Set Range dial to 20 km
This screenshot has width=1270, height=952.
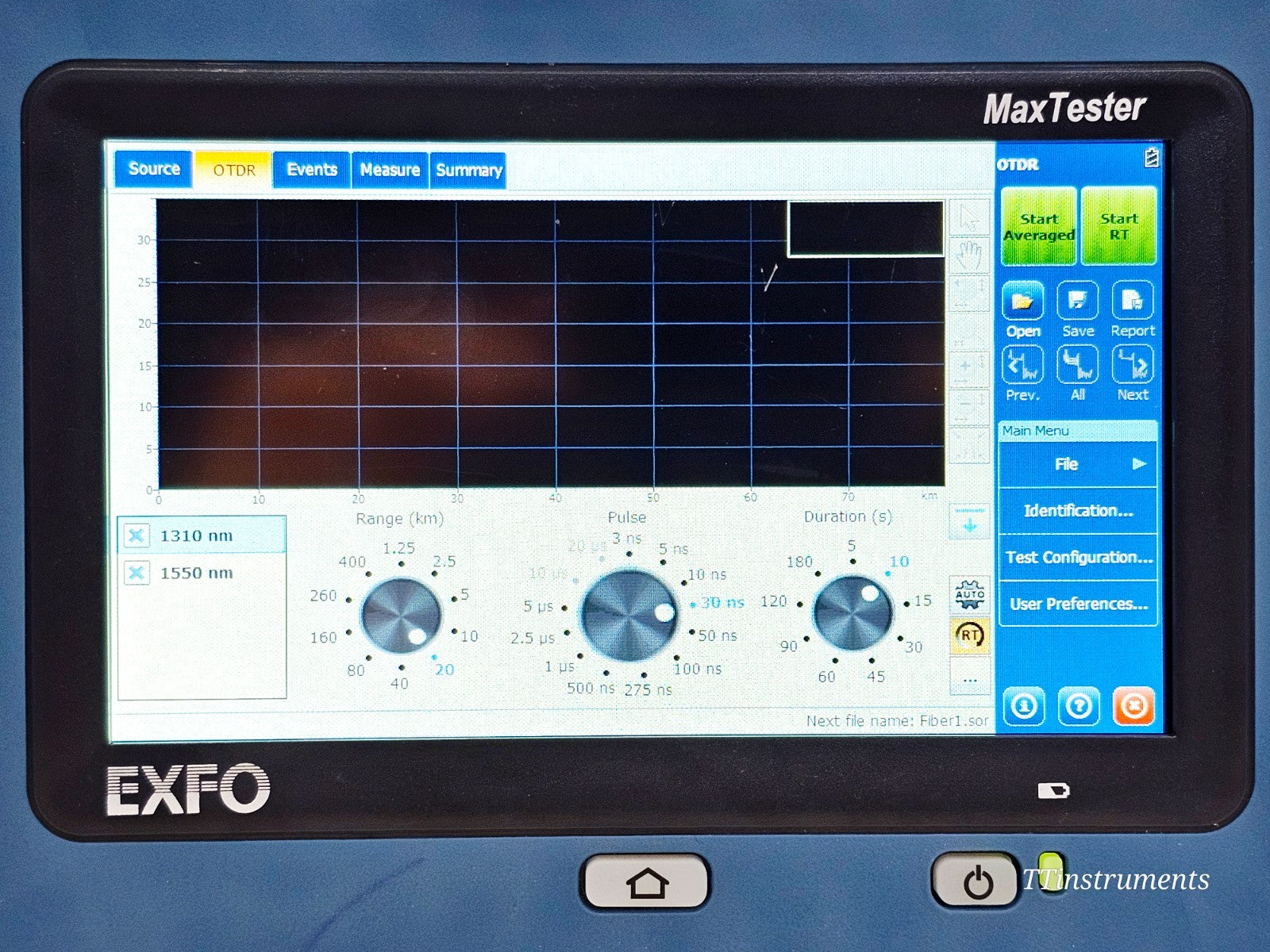point(444,670)
